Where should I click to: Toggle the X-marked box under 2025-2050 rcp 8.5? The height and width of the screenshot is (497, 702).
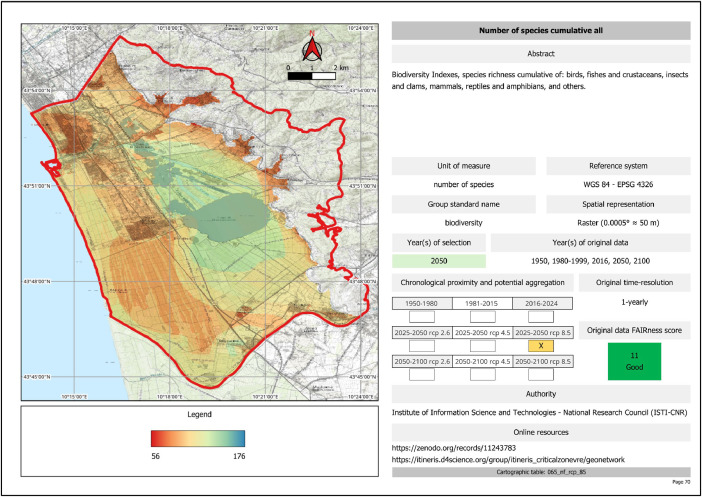point(541,346)
